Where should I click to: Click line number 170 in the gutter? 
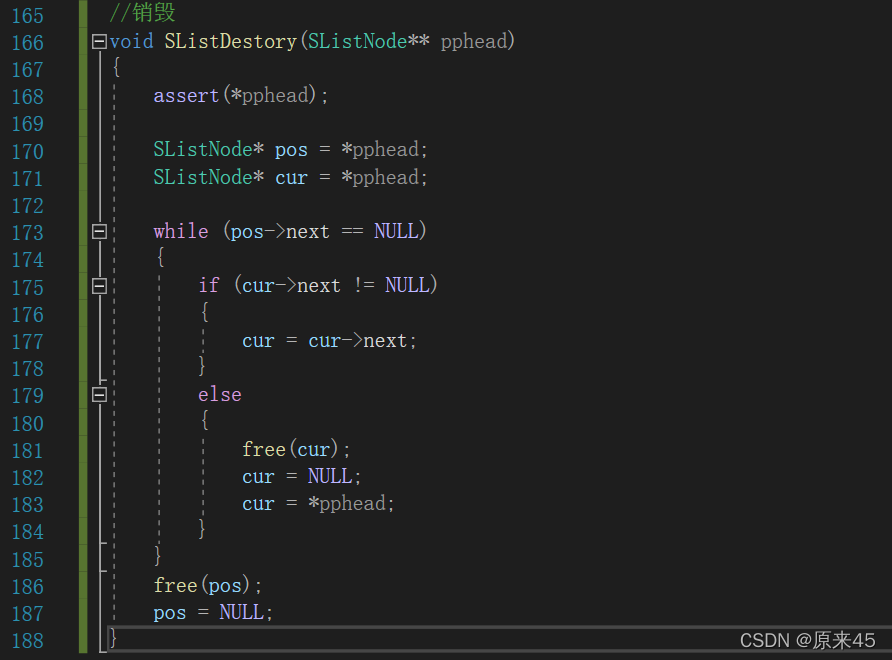(x=28, y=151)
